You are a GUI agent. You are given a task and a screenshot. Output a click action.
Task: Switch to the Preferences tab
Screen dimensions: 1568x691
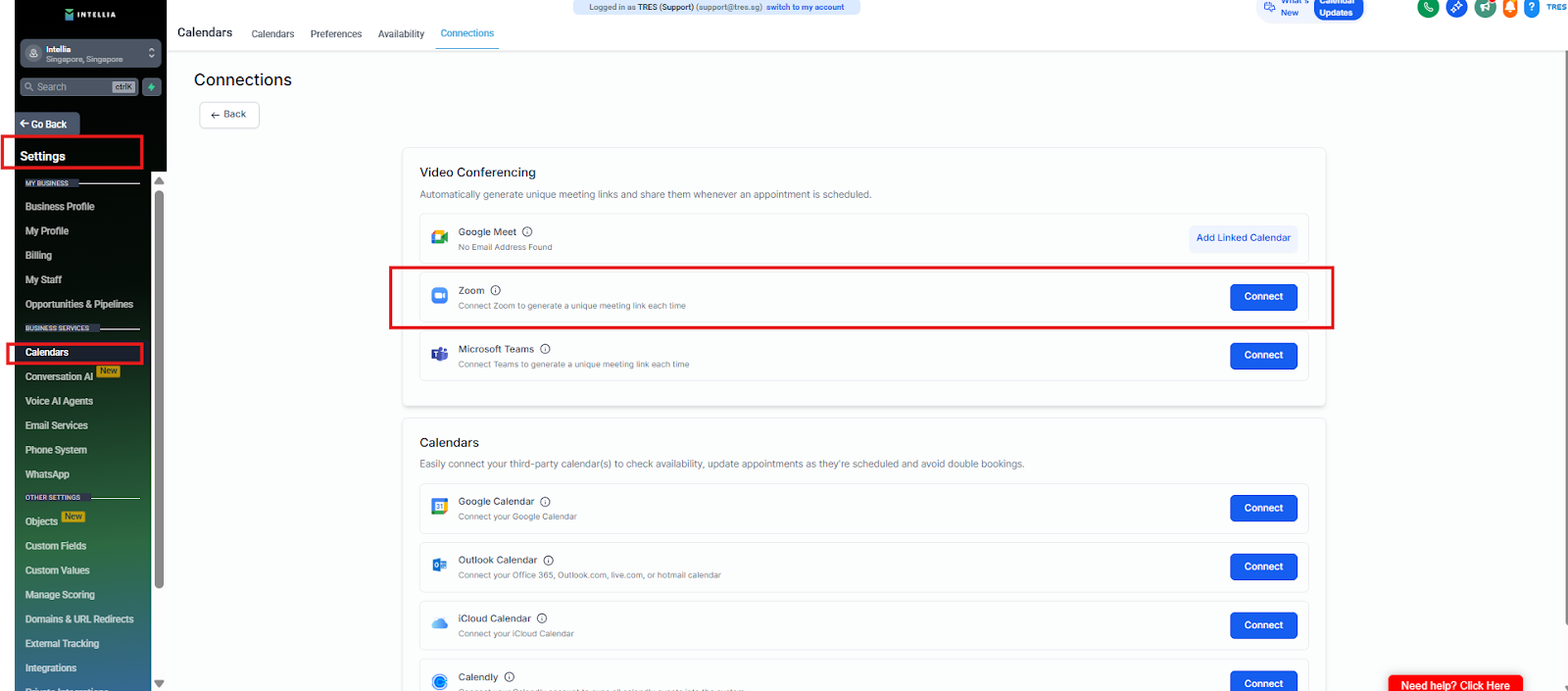(336, 34)
